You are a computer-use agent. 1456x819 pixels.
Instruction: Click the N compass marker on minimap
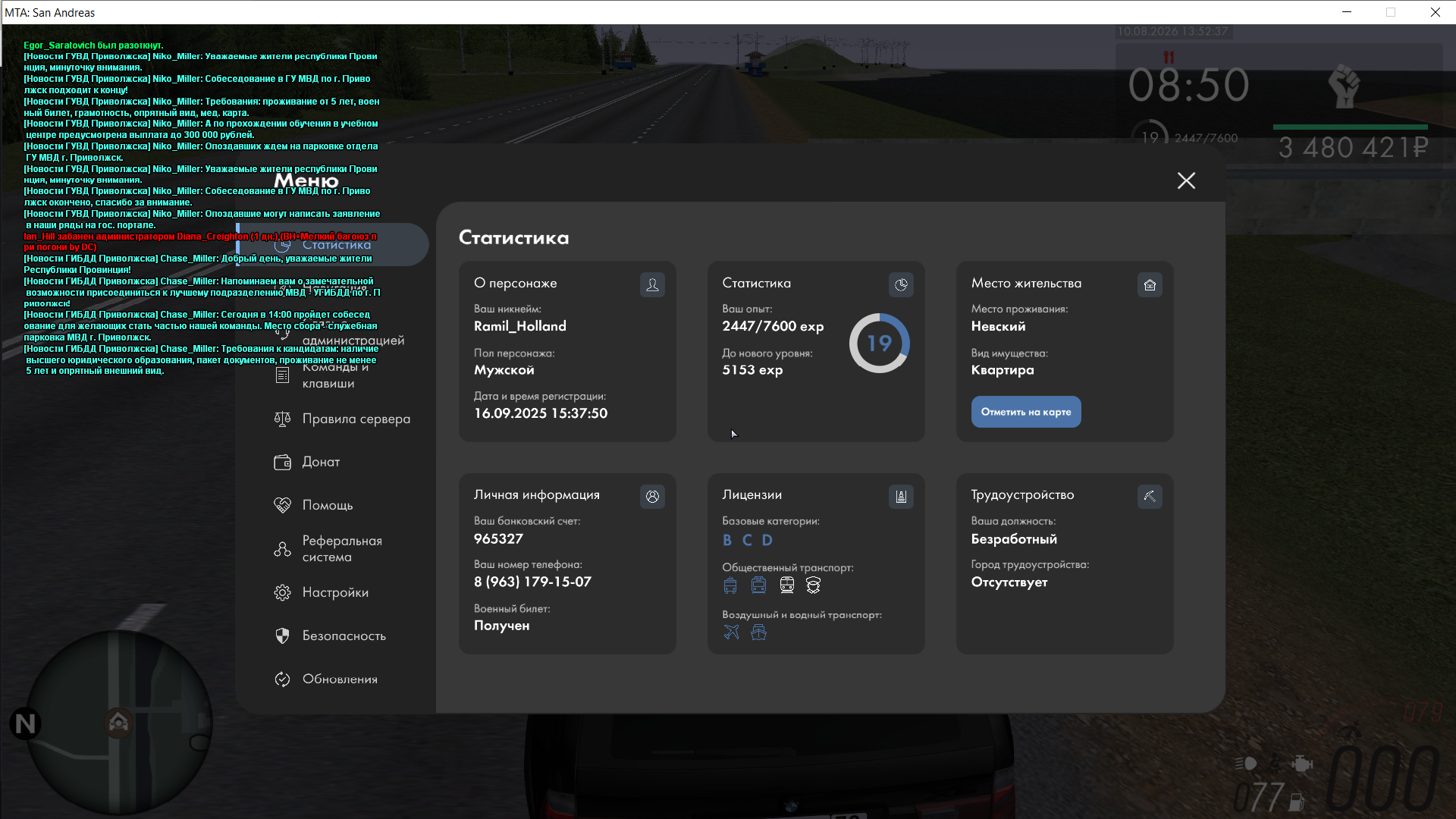click(x=25, y=723)
